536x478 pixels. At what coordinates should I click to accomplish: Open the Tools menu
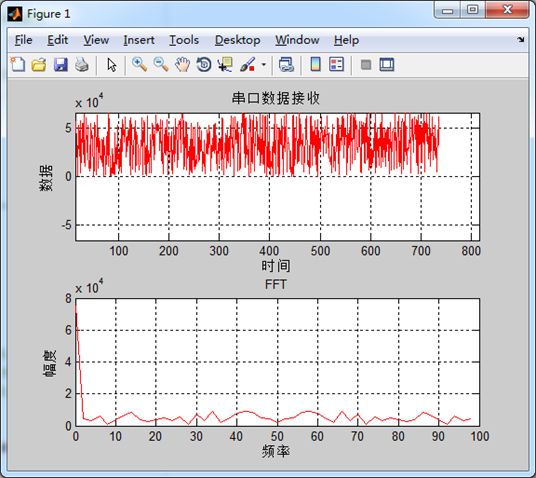(x=184, y=40)
